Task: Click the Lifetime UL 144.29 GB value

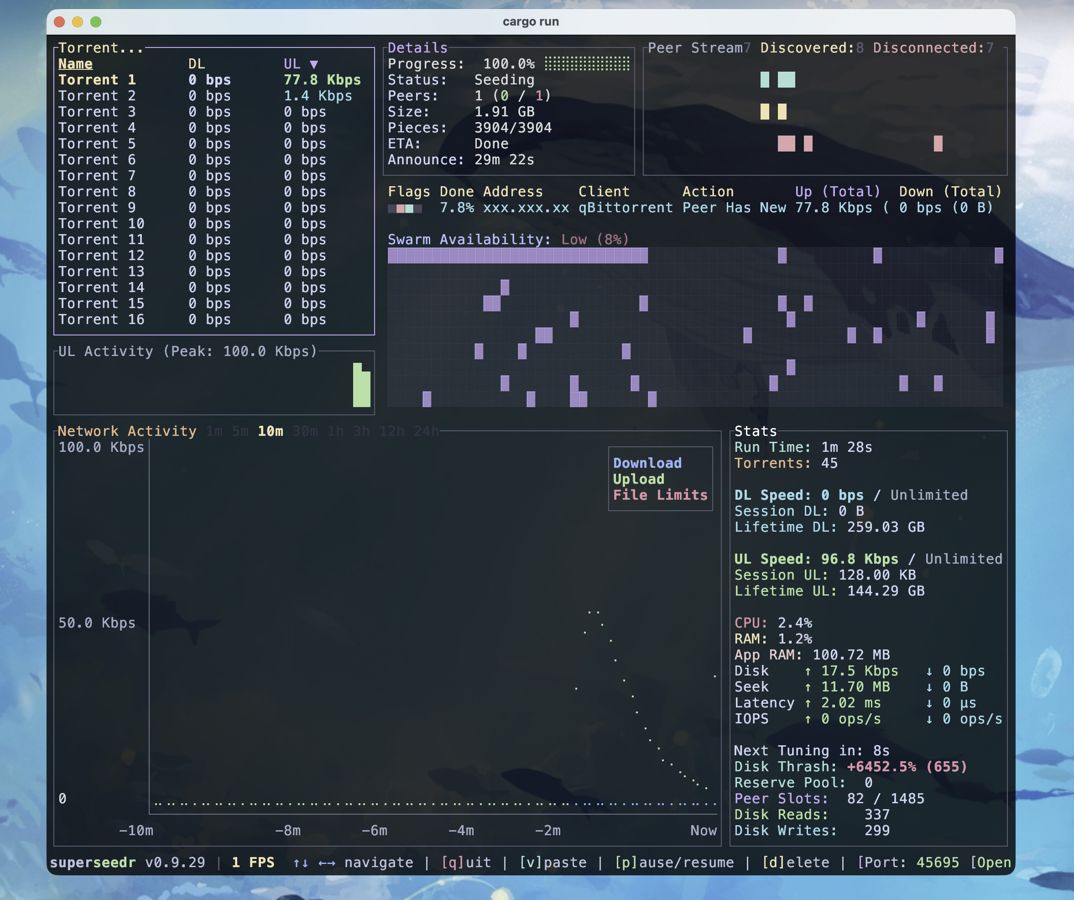Action: click(886, 590)
